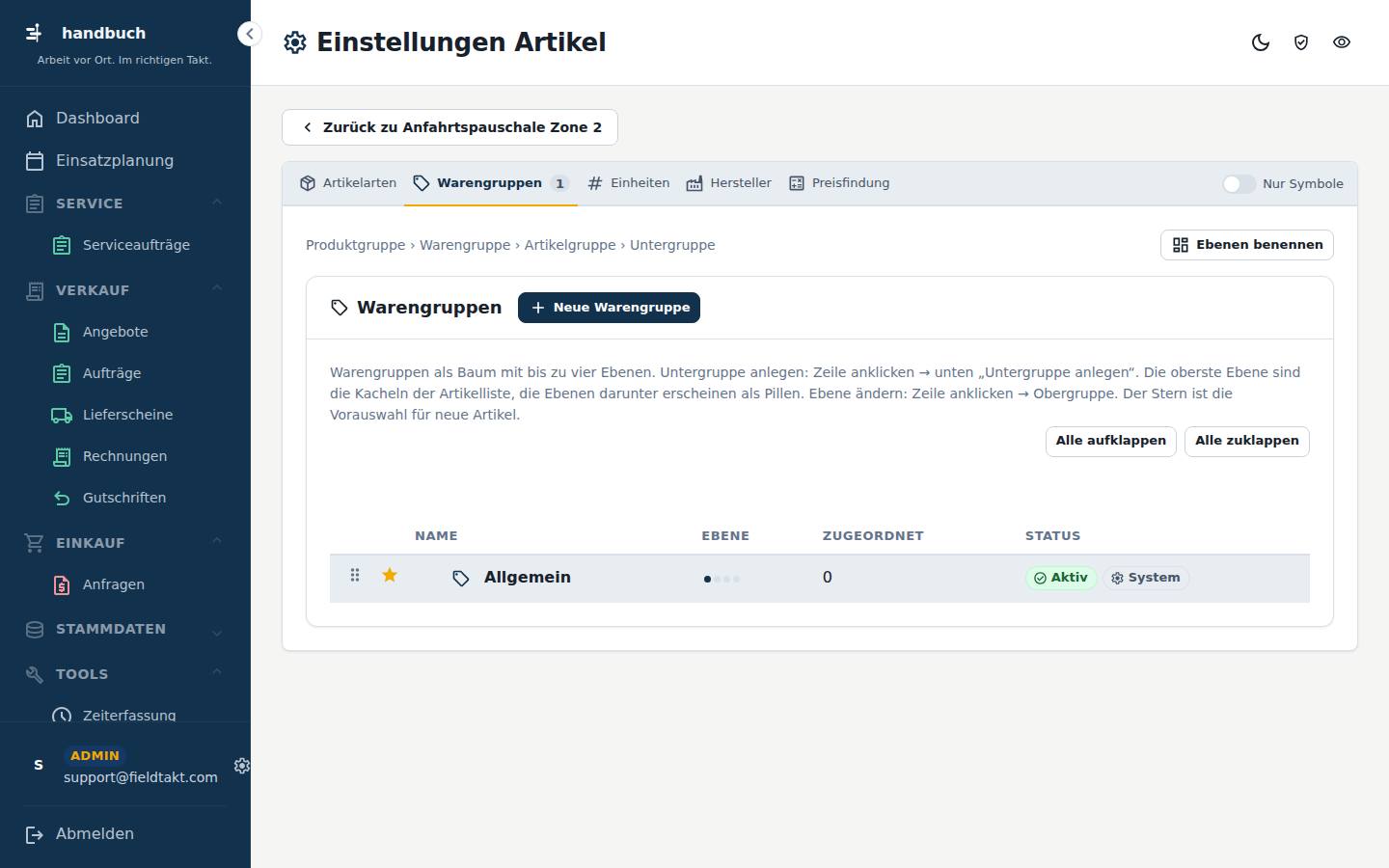Screen dimensions: 1389x868
Task: Toggle the star on the Allgemein row
Action: tap(390, 575)
